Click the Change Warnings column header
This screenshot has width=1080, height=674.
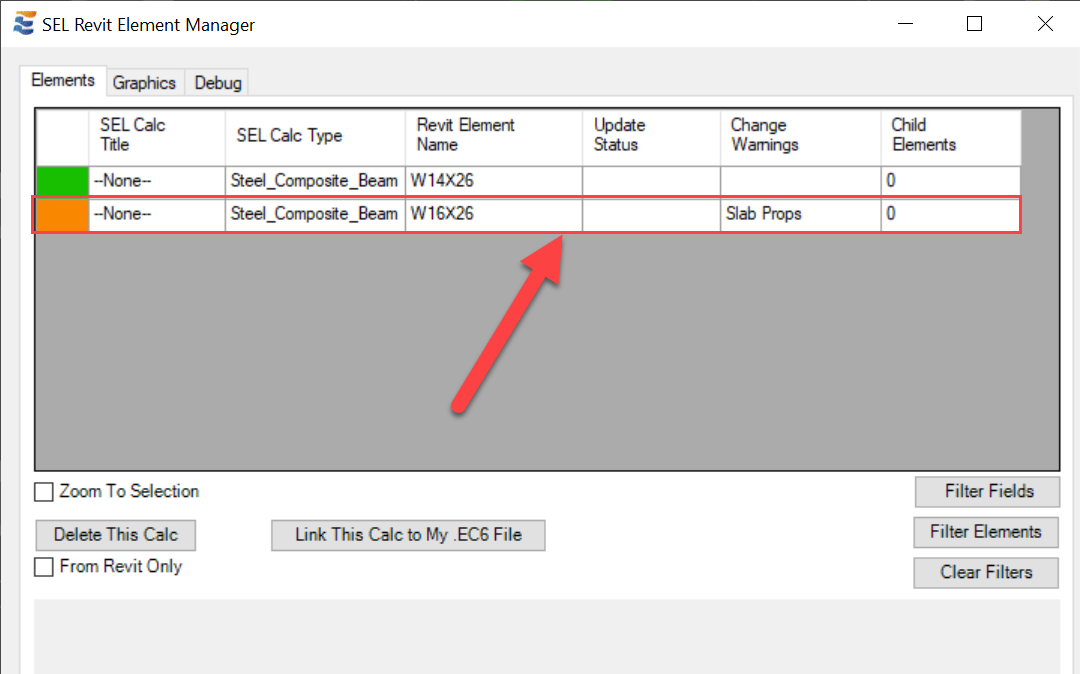pos(800,136)
